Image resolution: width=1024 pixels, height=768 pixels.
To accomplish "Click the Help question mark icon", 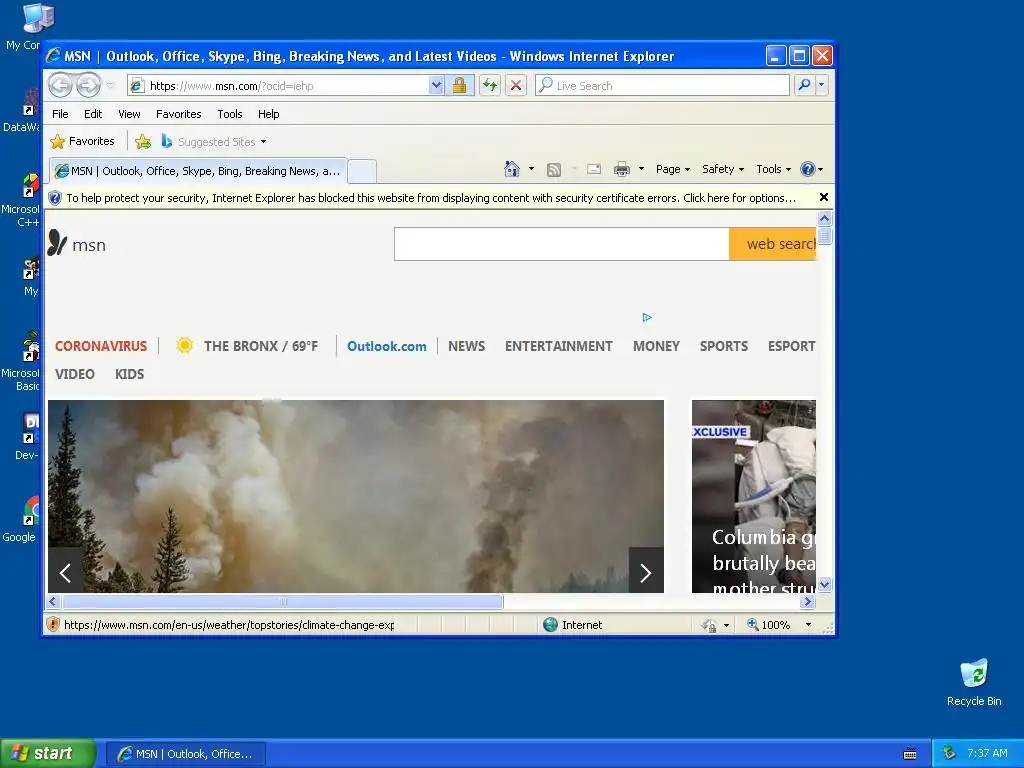I will [x=808, y=169].
